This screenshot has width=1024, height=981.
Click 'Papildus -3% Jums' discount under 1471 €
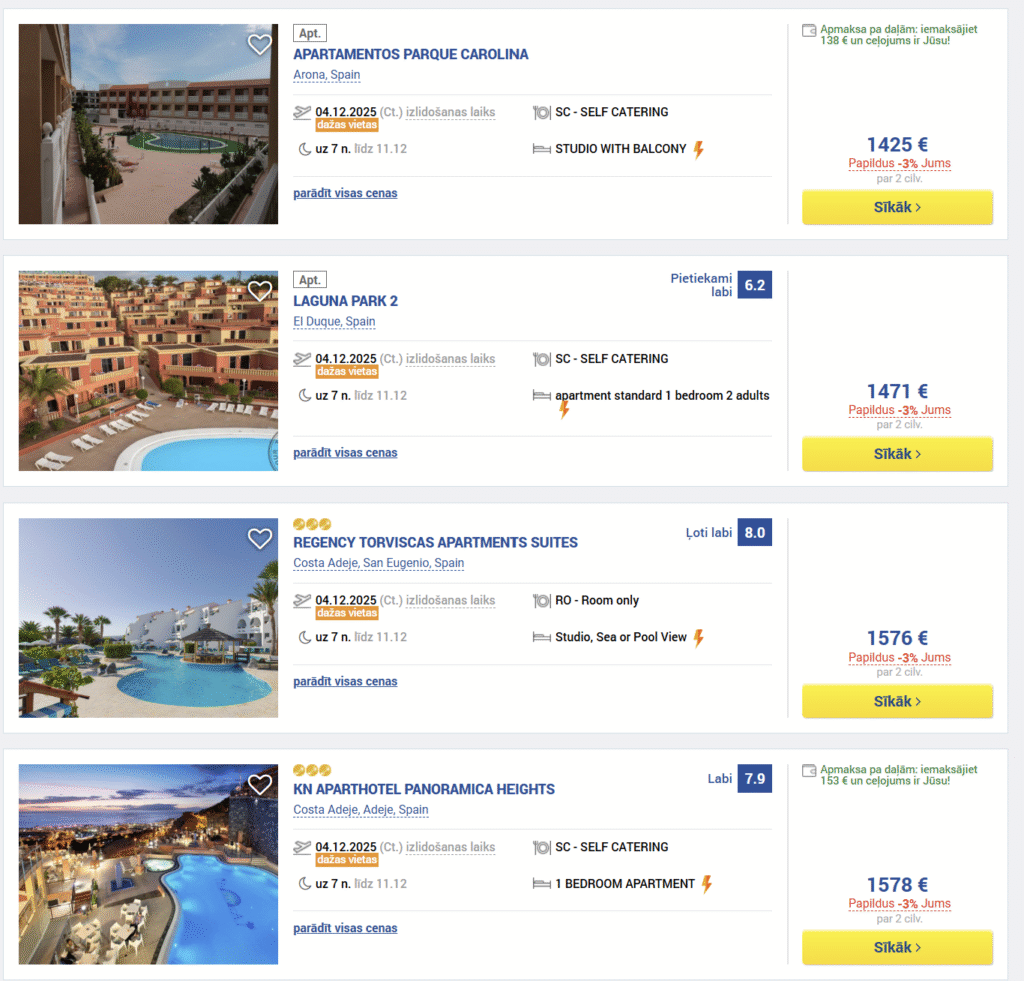[899, 410]
